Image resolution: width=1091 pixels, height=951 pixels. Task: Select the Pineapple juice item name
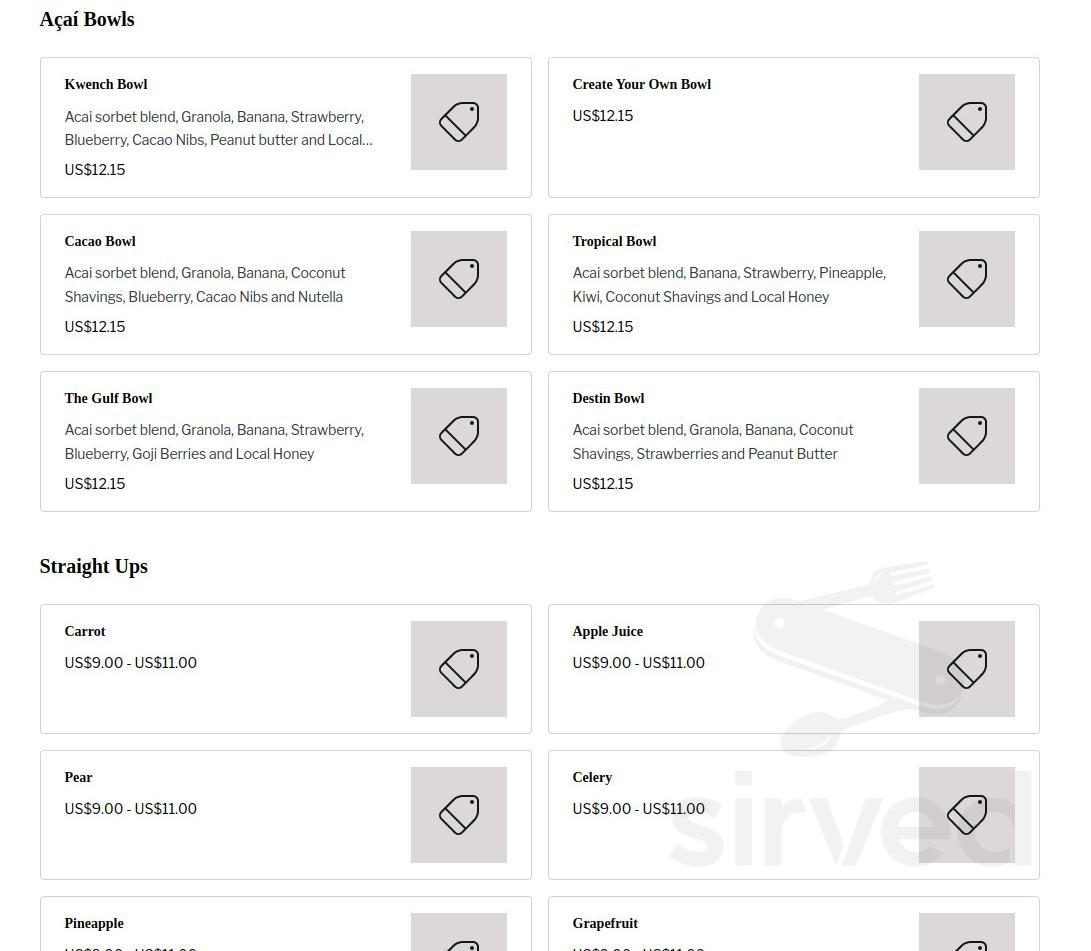click(94, 924)
